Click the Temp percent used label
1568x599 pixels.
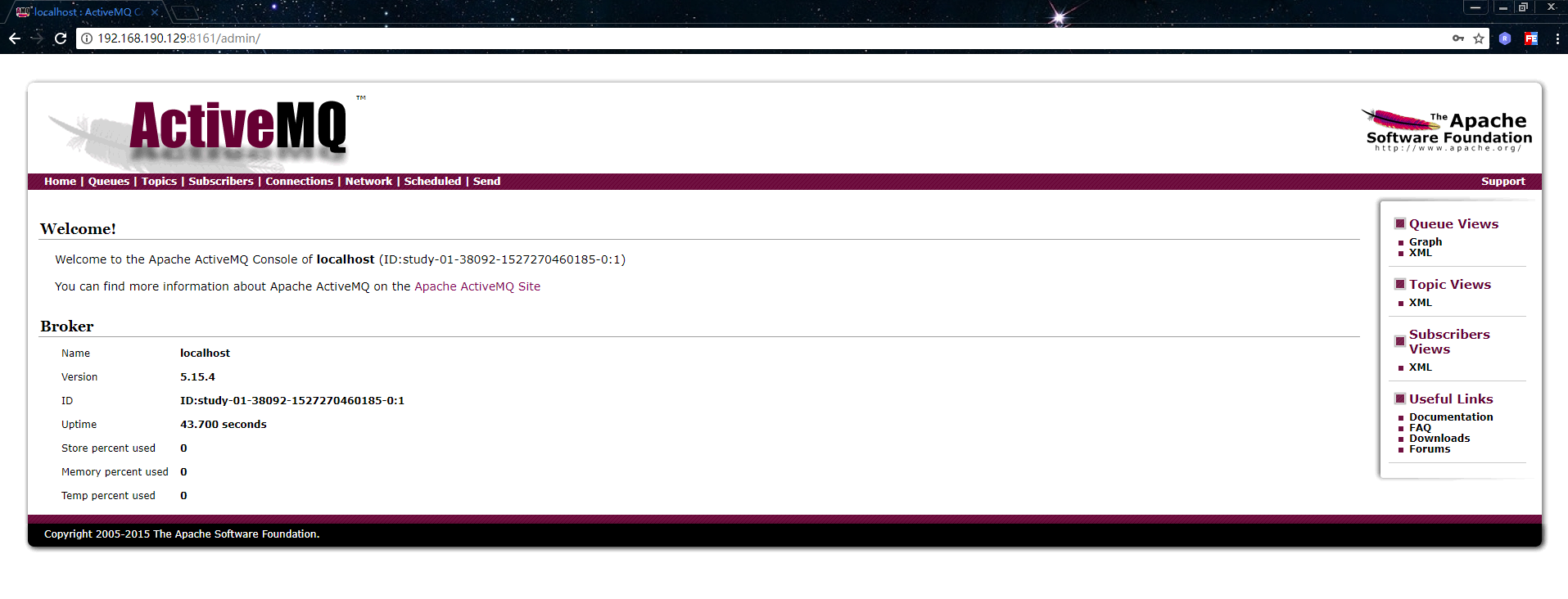[x=108, y=496]
